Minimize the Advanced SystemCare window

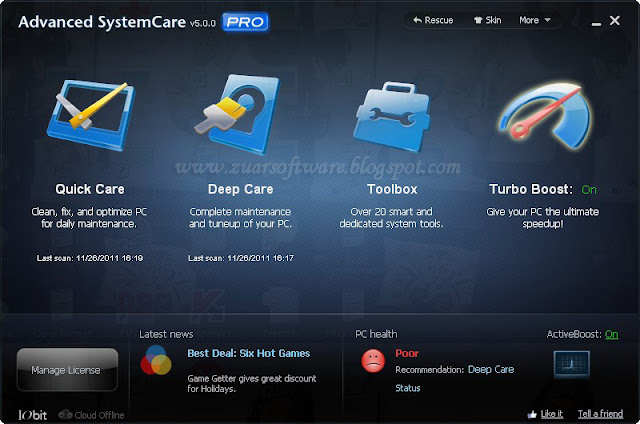596,22
